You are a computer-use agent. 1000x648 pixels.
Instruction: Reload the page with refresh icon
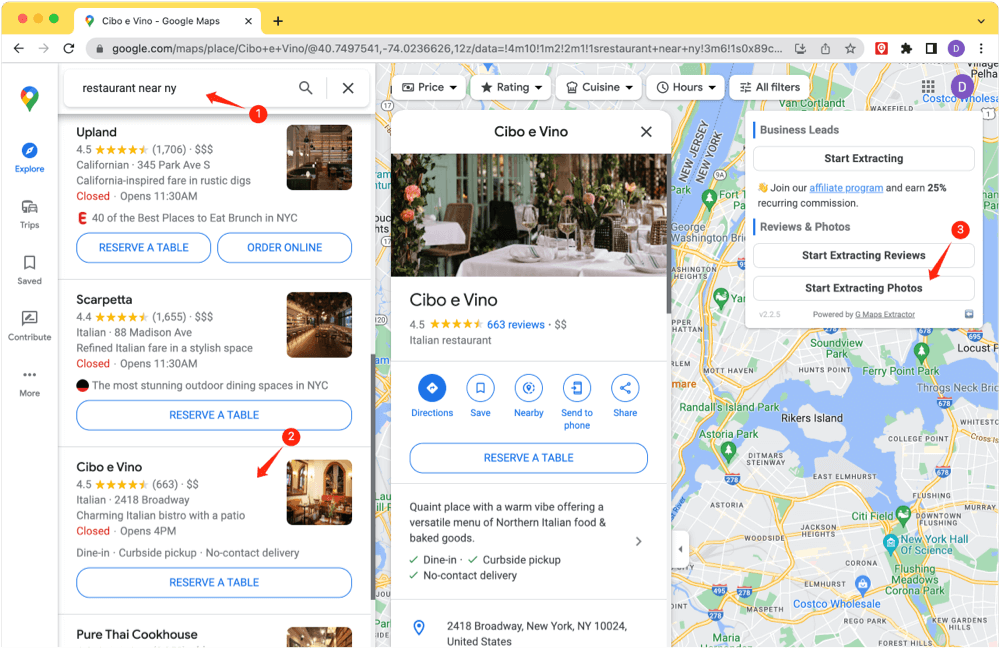69,48
